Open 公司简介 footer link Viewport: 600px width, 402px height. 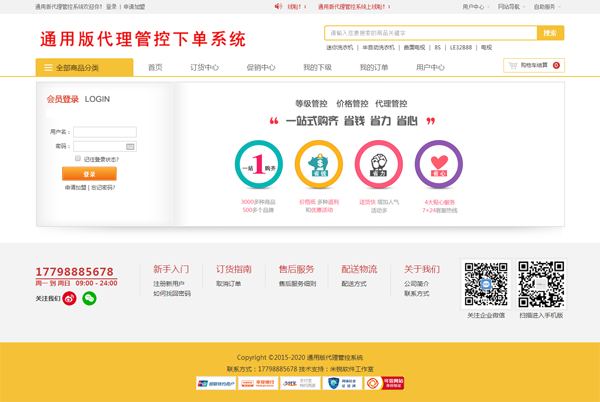417,284
